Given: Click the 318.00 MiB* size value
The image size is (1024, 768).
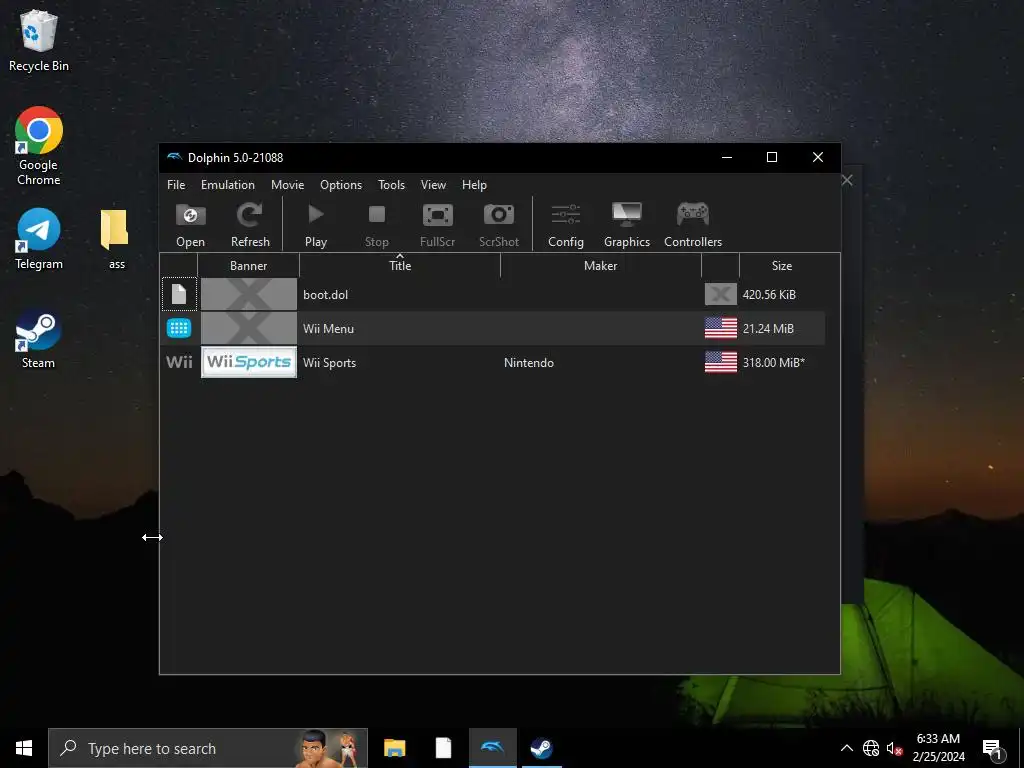Looking at the screenshot, I should click(x=774, y=362).
